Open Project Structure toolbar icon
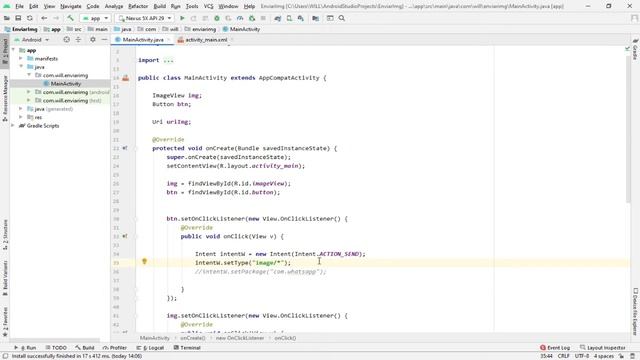640x360 pixels. pyautogui.click(x=316, y=18)
